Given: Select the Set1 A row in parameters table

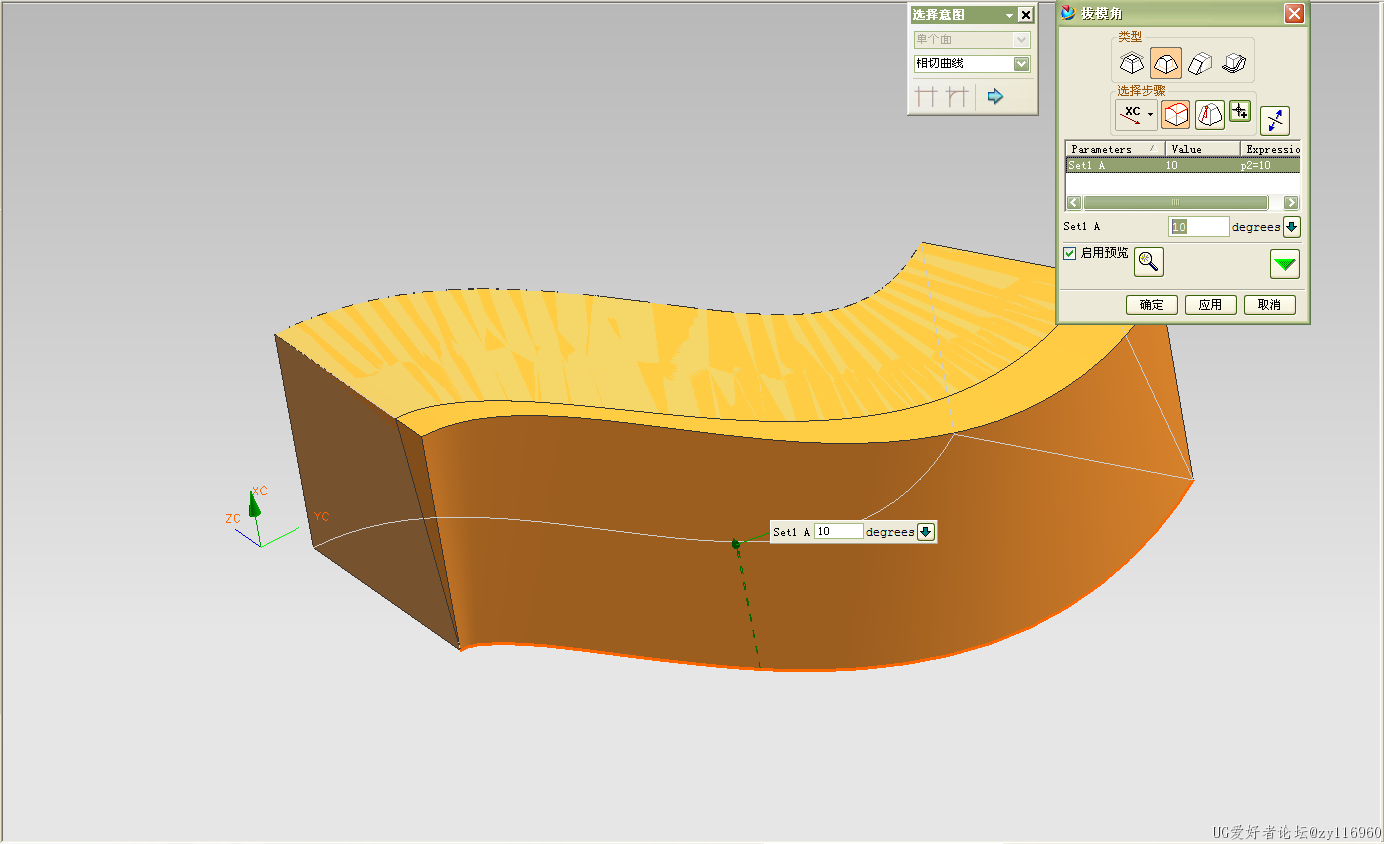Looking at the screenshot, I should coord(1183,165).
